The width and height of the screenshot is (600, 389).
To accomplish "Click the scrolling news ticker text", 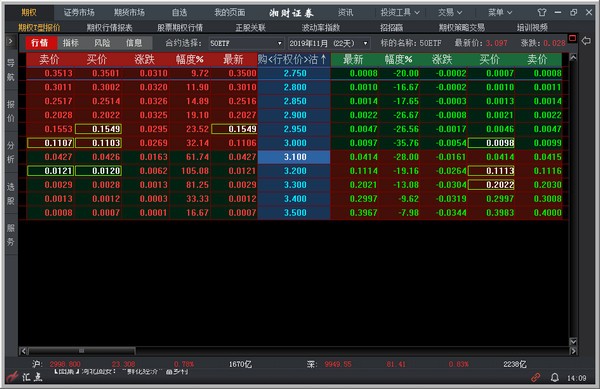I will [122, 371].
